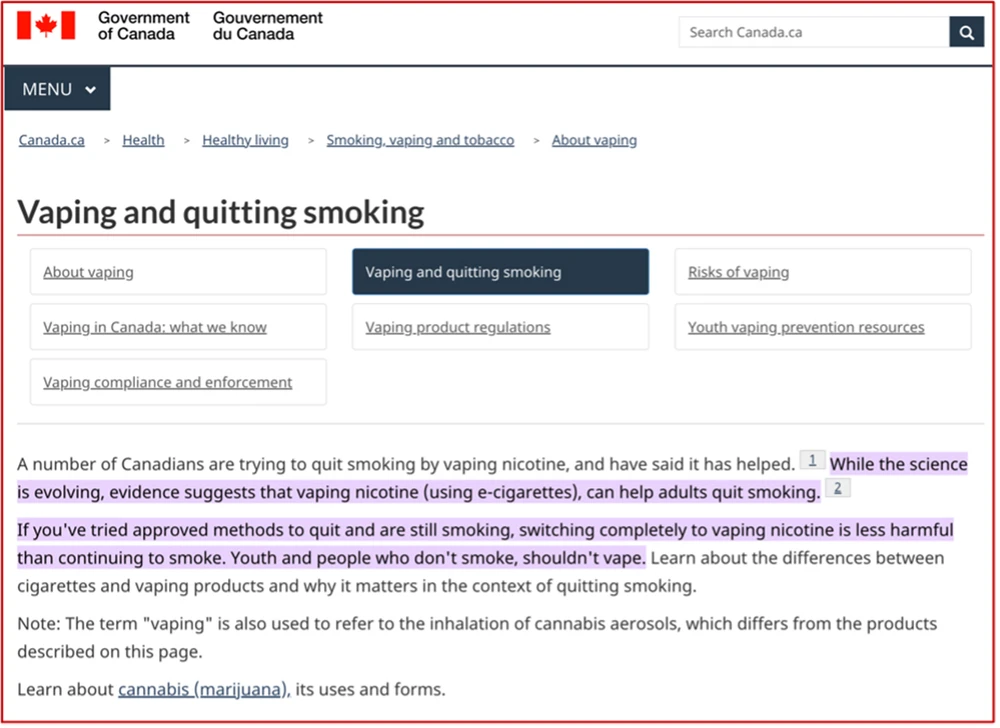Open the Risks of vaping section
1000x728 pixels.
pos(822,272)
